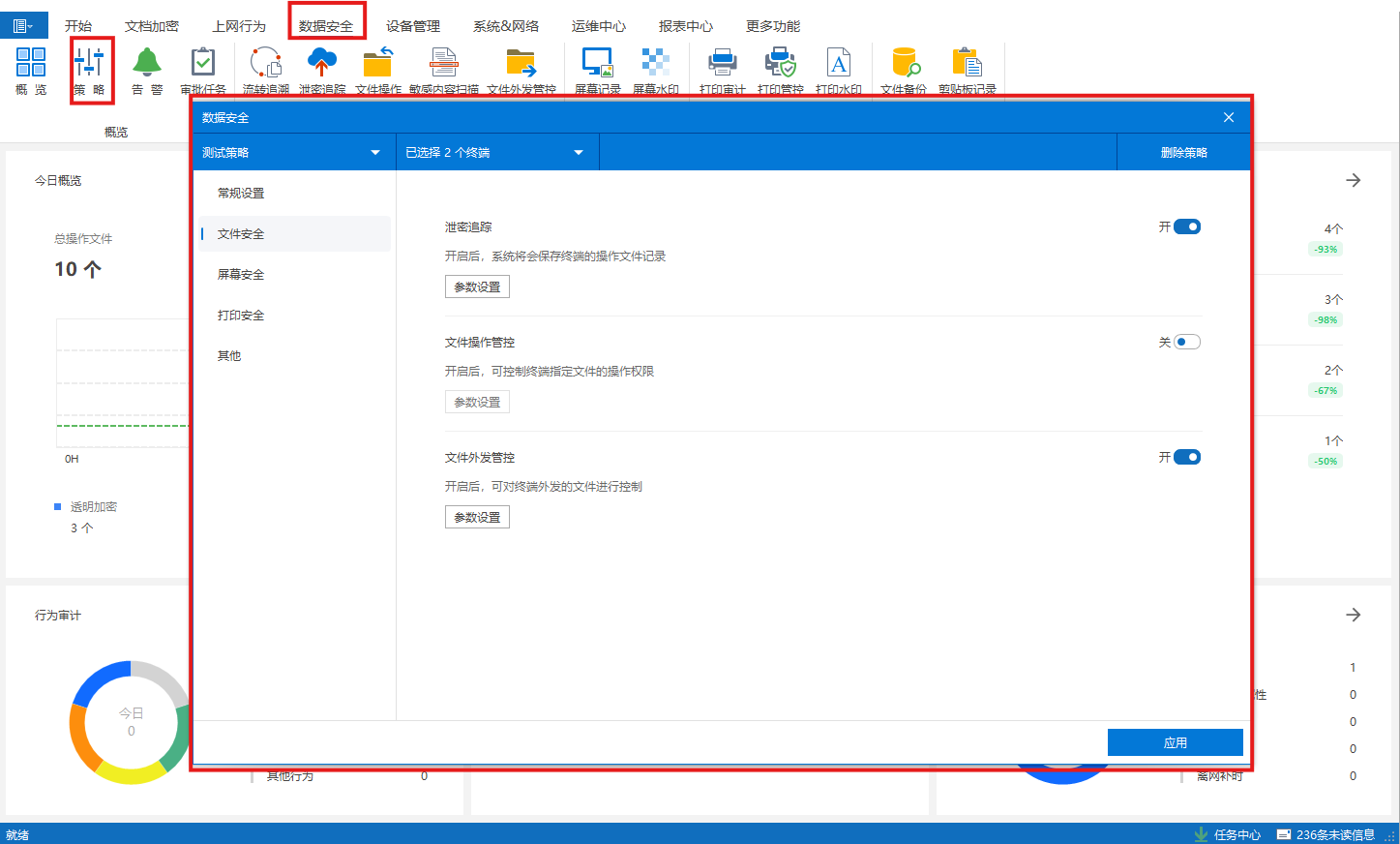Open the 审批任务 approval tasks tool
This screenshot has width=1400, height=844.
[x=202, y=68]
